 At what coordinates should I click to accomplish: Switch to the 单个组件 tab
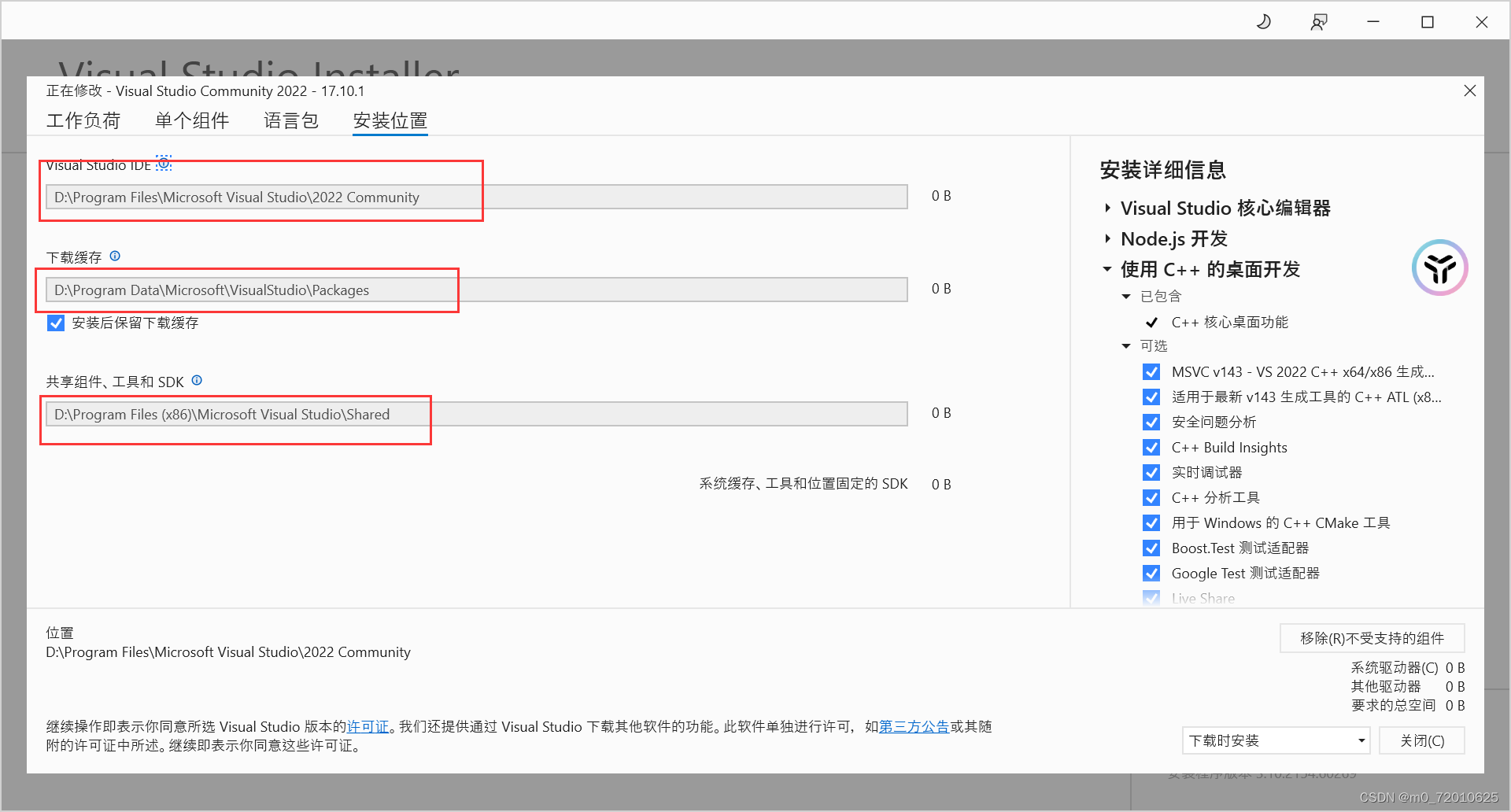192,120
